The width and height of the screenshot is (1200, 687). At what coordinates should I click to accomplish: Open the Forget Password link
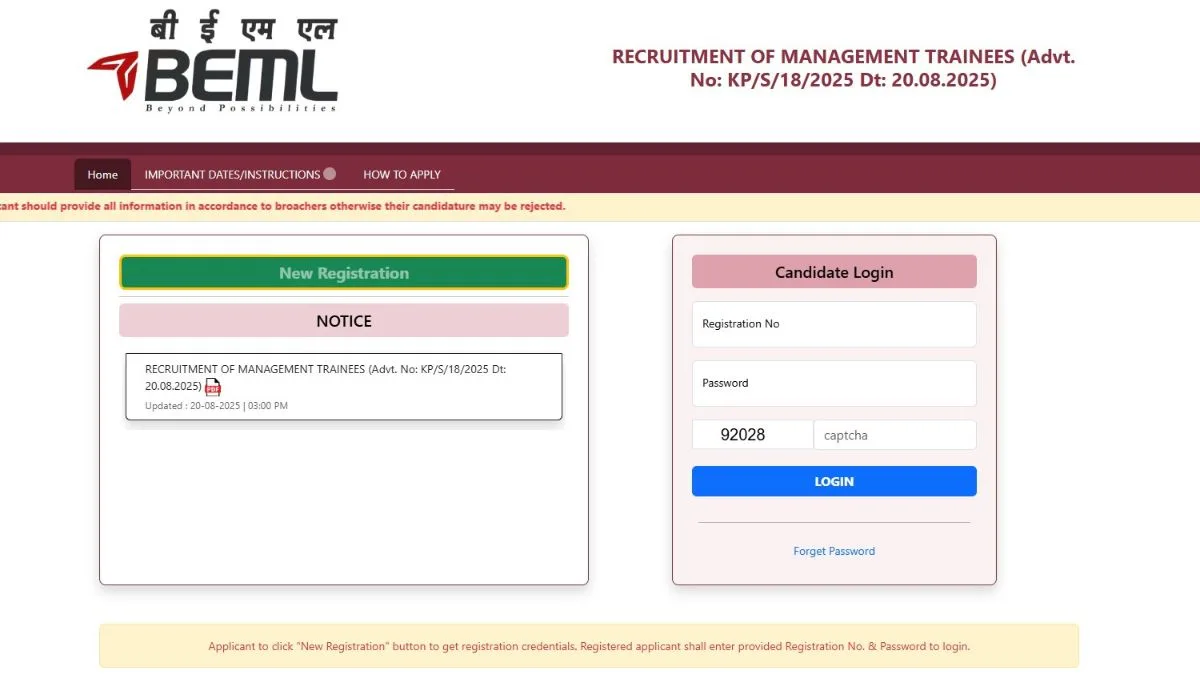(834, 551)
